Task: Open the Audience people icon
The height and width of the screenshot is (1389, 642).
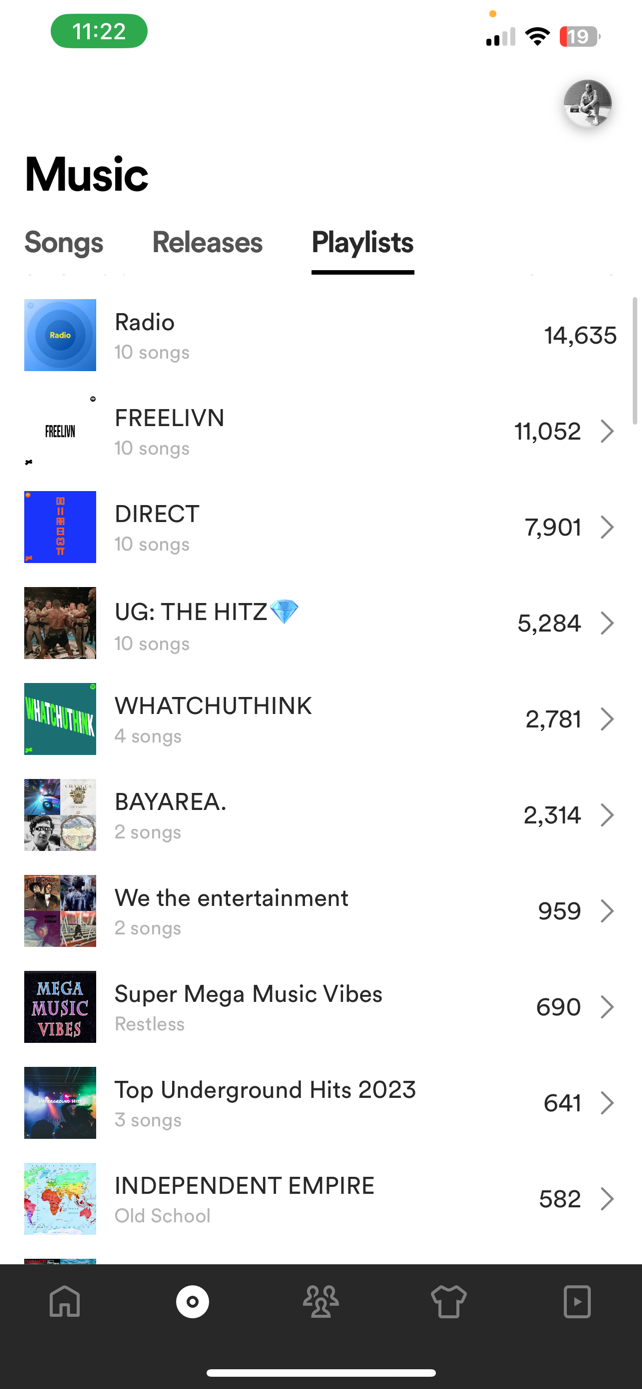Action: [321, 1301]
